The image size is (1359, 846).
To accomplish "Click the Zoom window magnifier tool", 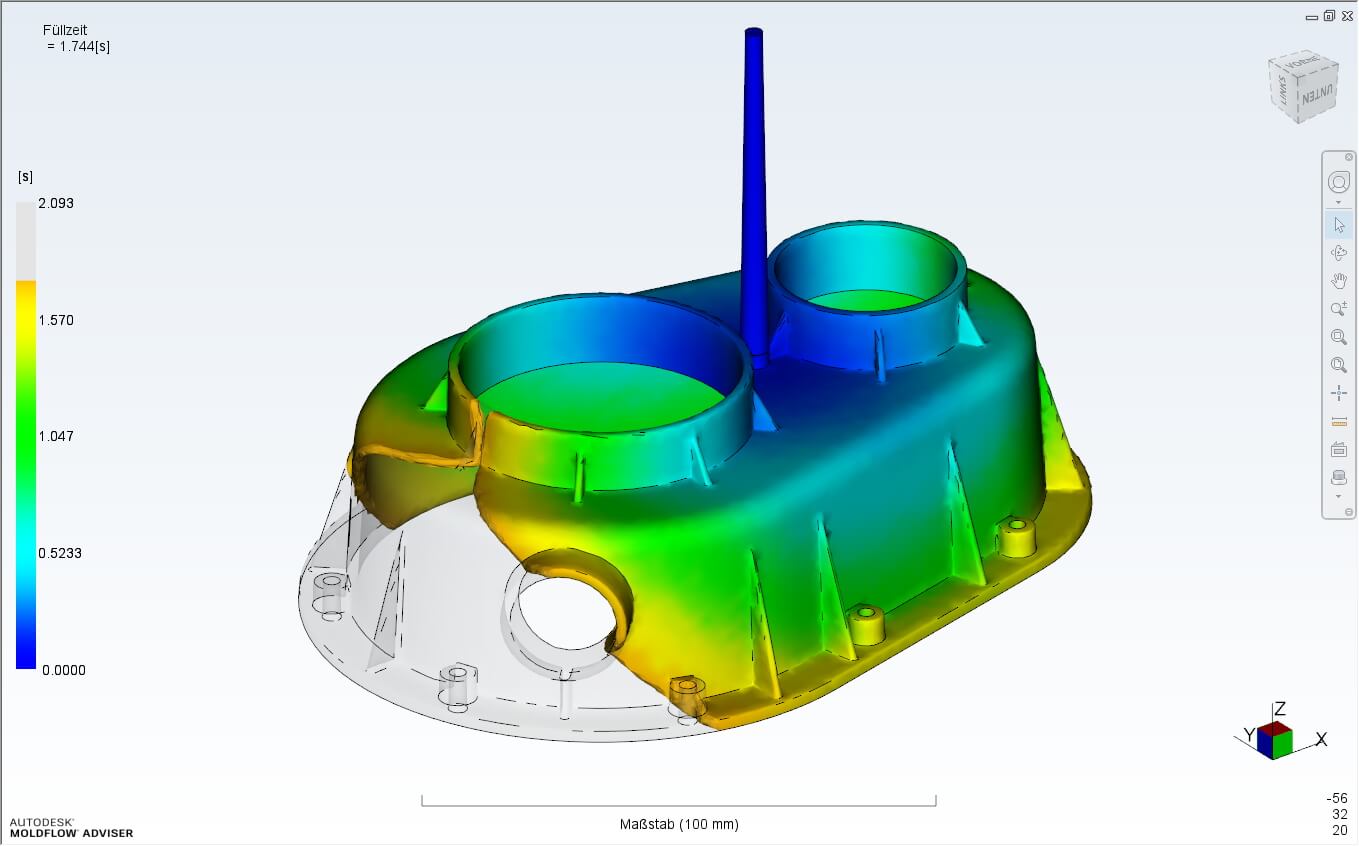I will pos(1339,337).
